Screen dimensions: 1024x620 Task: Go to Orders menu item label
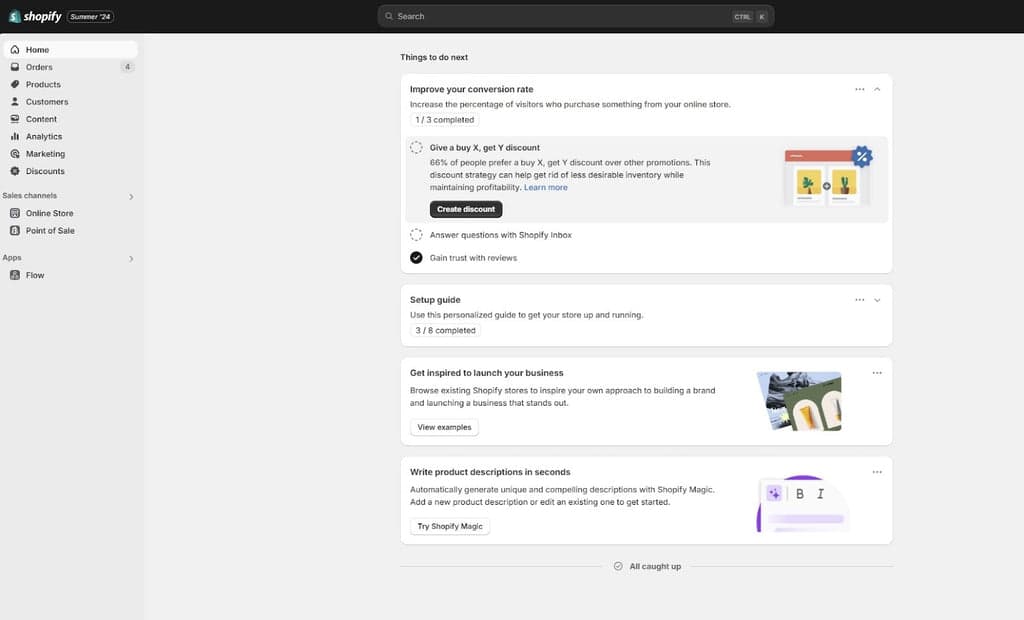(39, 67)
